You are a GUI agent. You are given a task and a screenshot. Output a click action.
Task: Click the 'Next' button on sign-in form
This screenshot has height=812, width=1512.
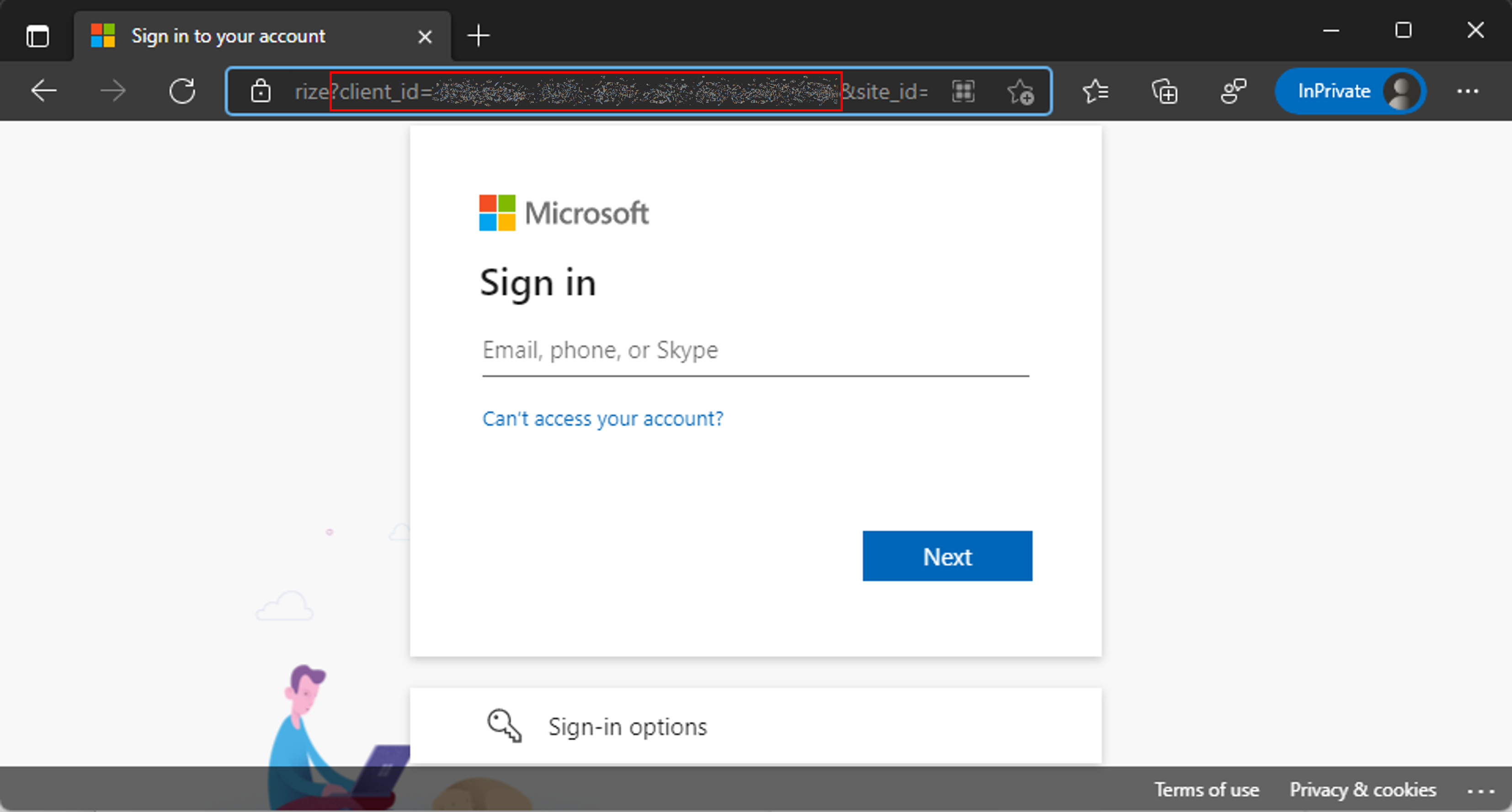point(947,556)
